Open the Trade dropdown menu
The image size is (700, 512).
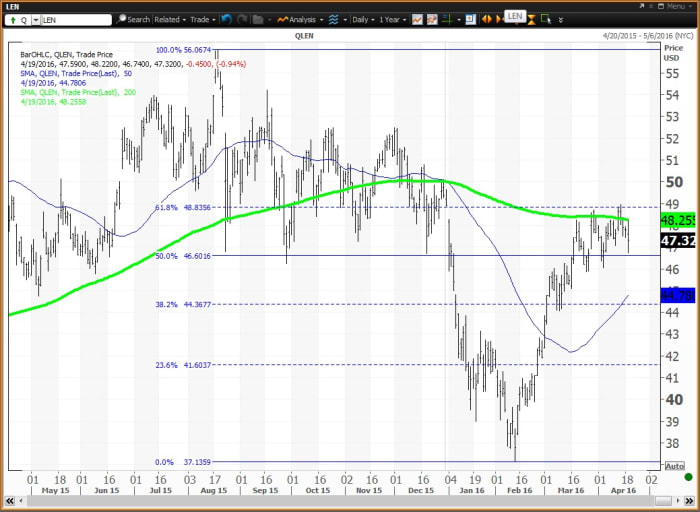(203, 19)
